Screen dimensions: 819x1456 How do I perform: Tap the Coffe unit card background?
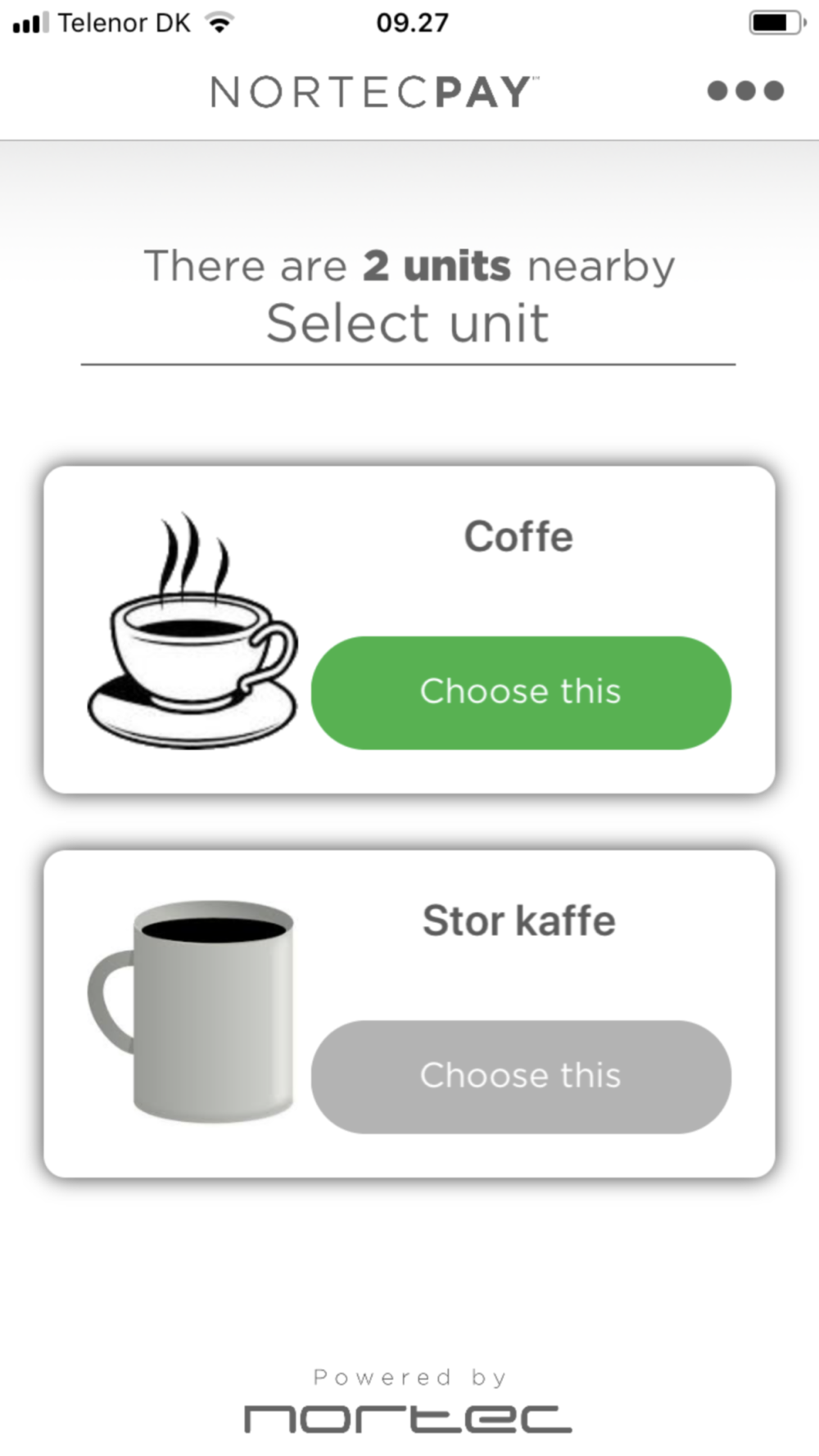pos(409,630)
